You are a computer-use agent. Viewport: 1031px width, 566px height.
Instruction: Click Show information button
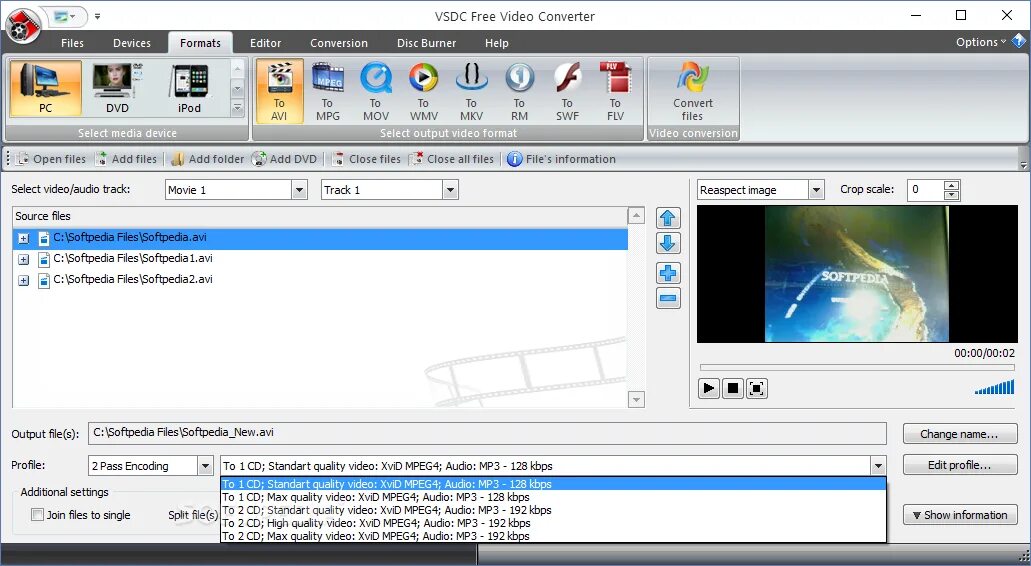pos(959,515)
